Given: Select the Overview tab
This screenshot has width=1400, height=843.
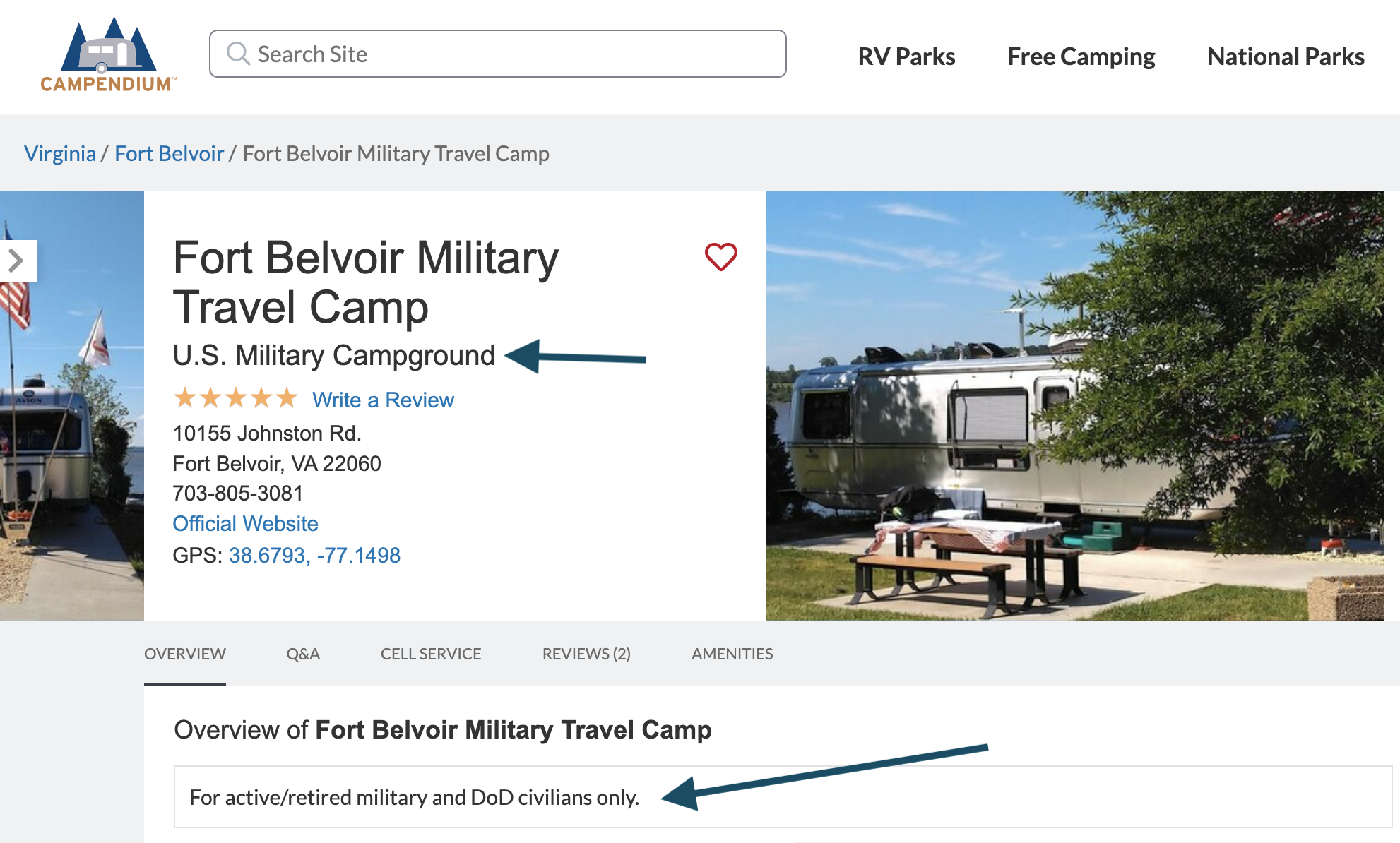Looking at the screenshot, I should 185,654.
